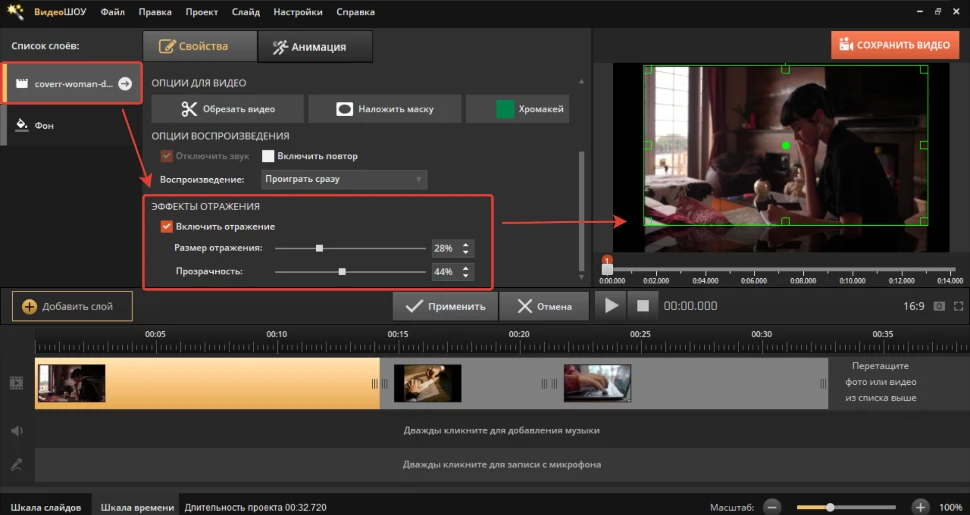Zoom in timeline with the plus button
The width and height of the screenshot is (970, 515).
pos(920,507)
